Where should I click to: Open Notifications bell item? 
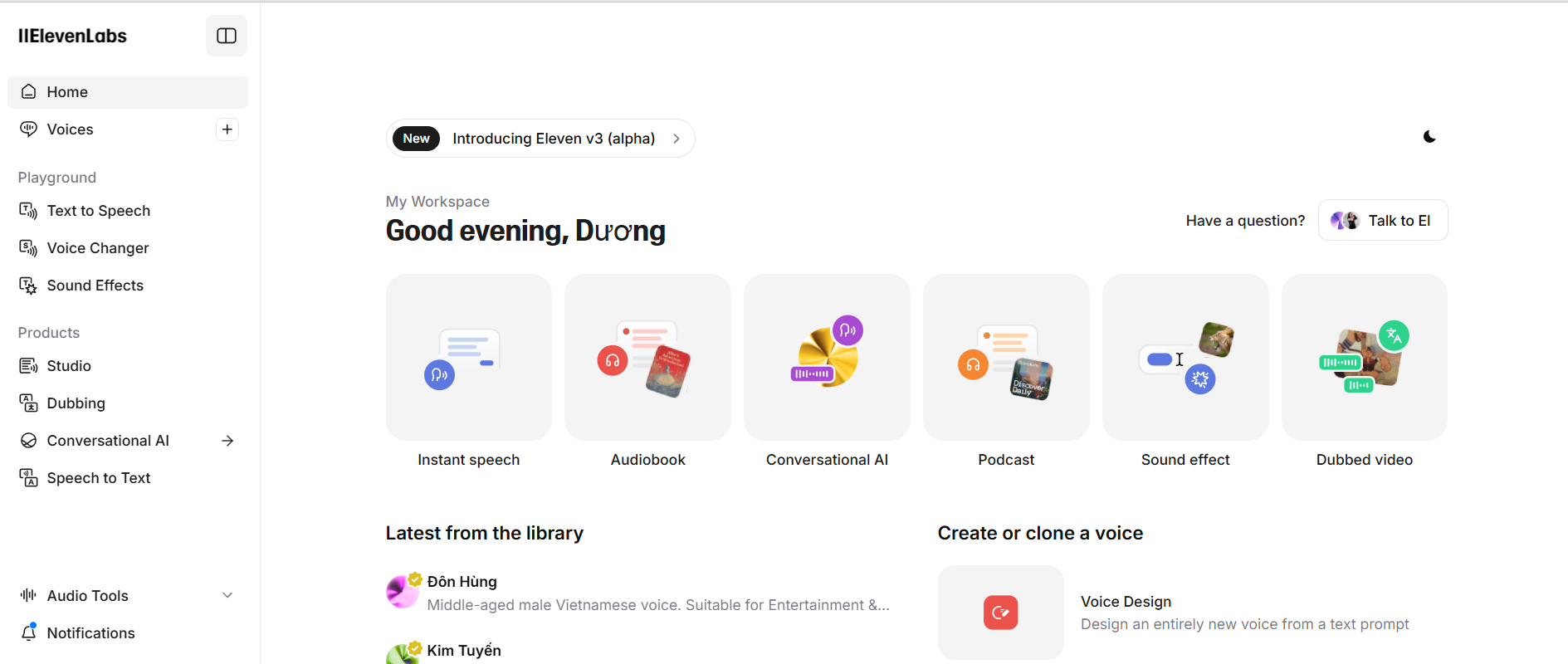pos(90,633)
